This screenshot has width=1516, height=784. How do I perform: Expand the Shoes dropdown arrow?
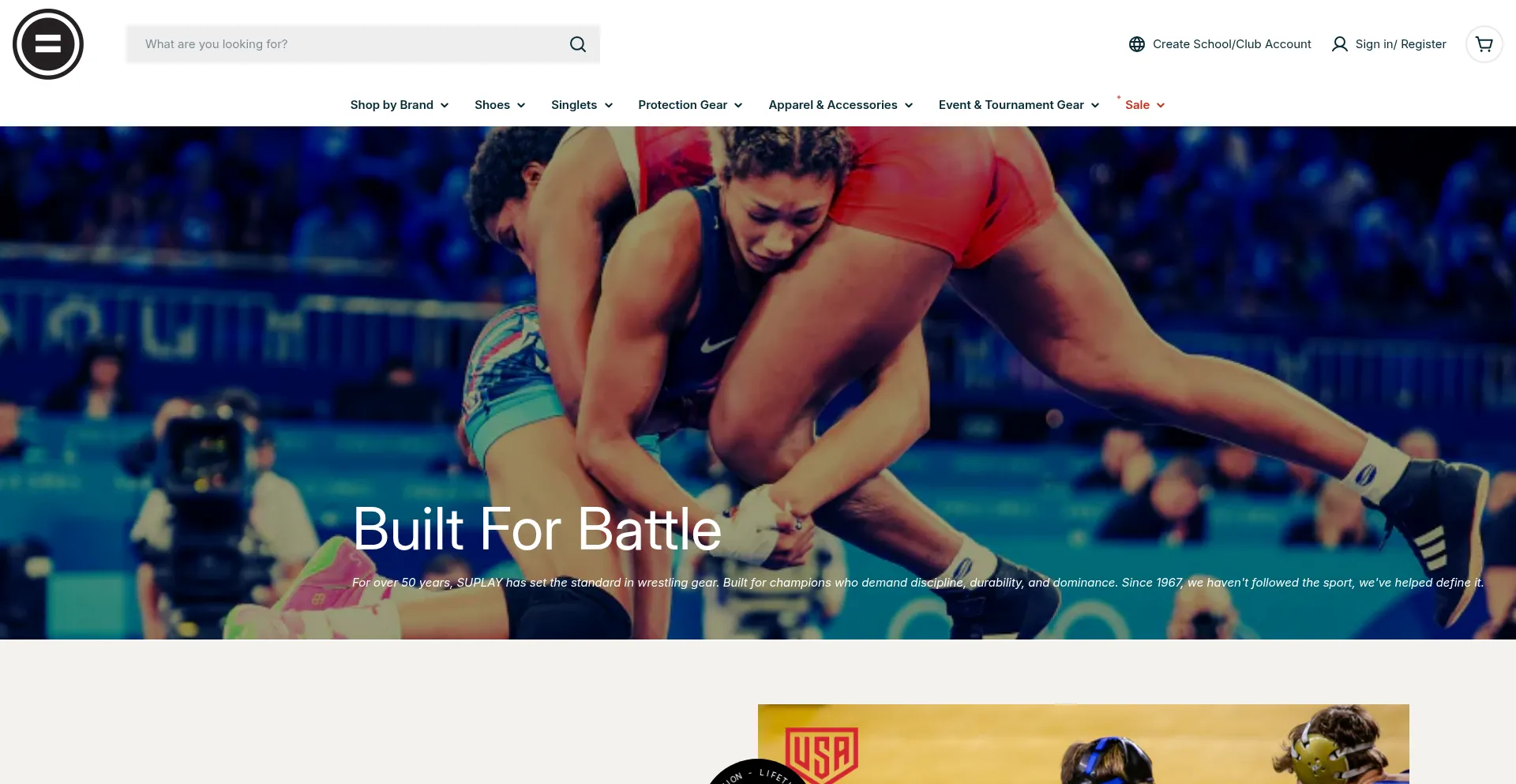pos(521,105)
